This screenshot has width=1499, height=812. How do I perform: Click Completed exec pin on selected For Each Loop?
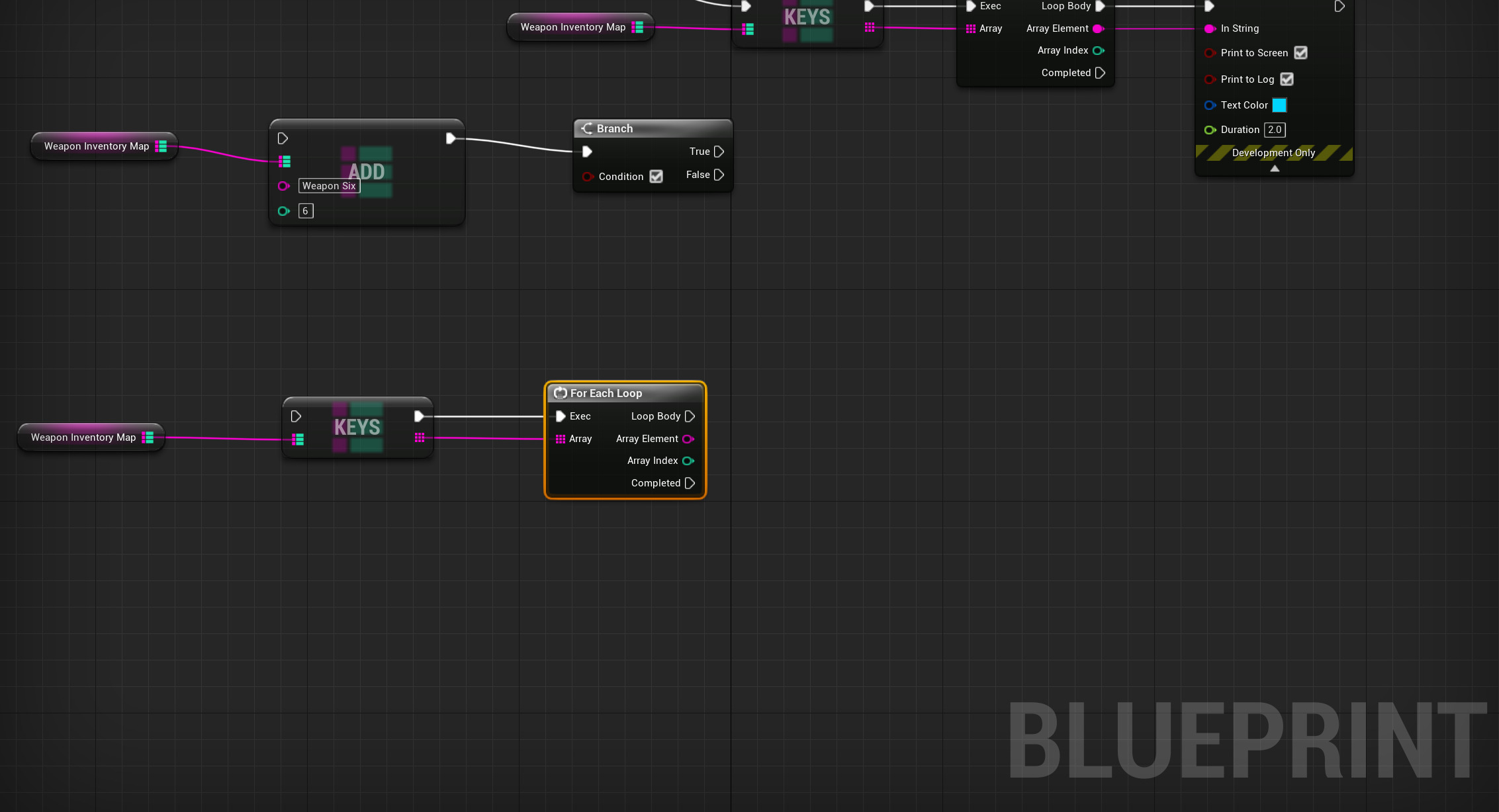tap(690, 483)
